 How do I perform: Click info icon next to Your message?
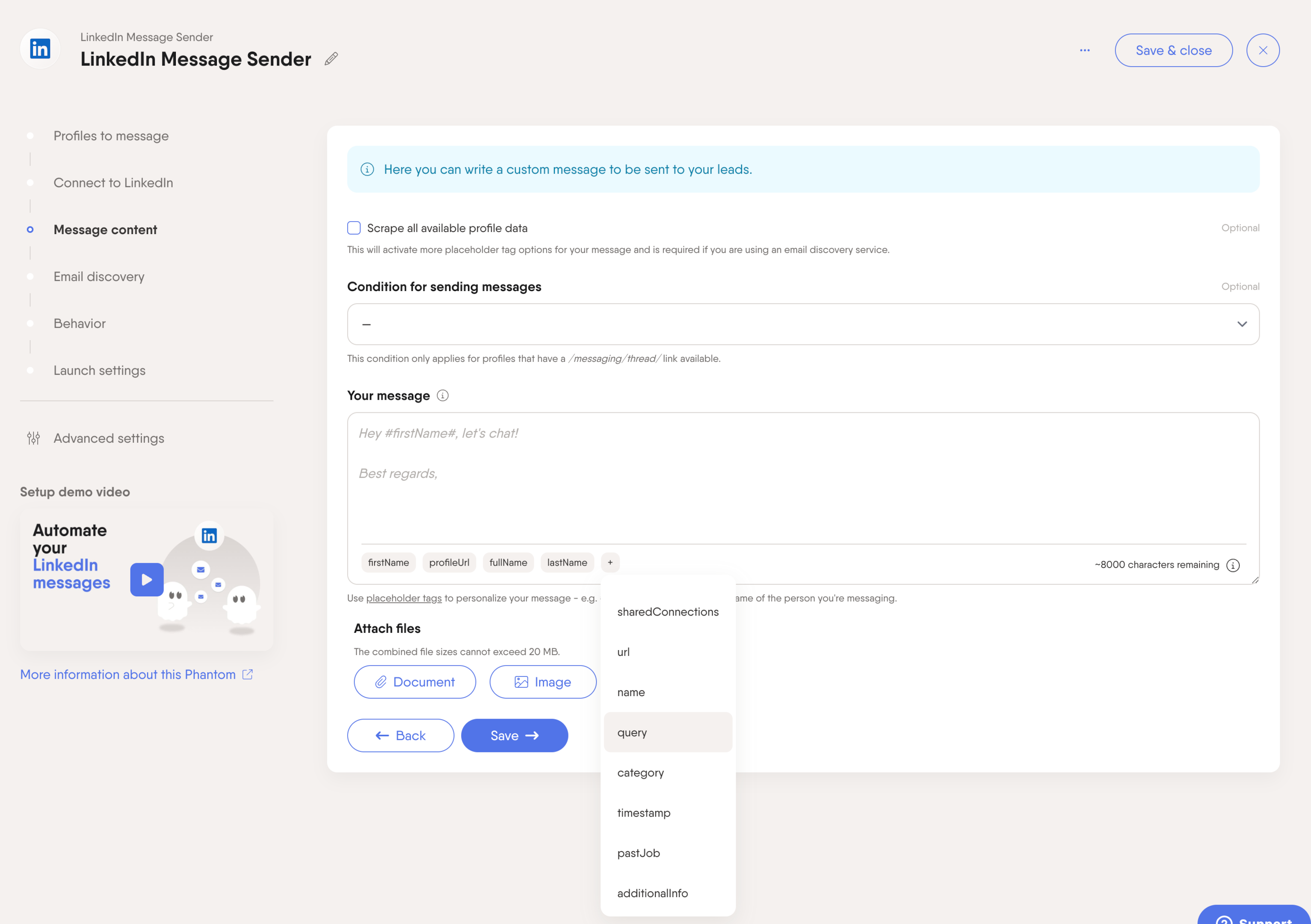(443, 395)
